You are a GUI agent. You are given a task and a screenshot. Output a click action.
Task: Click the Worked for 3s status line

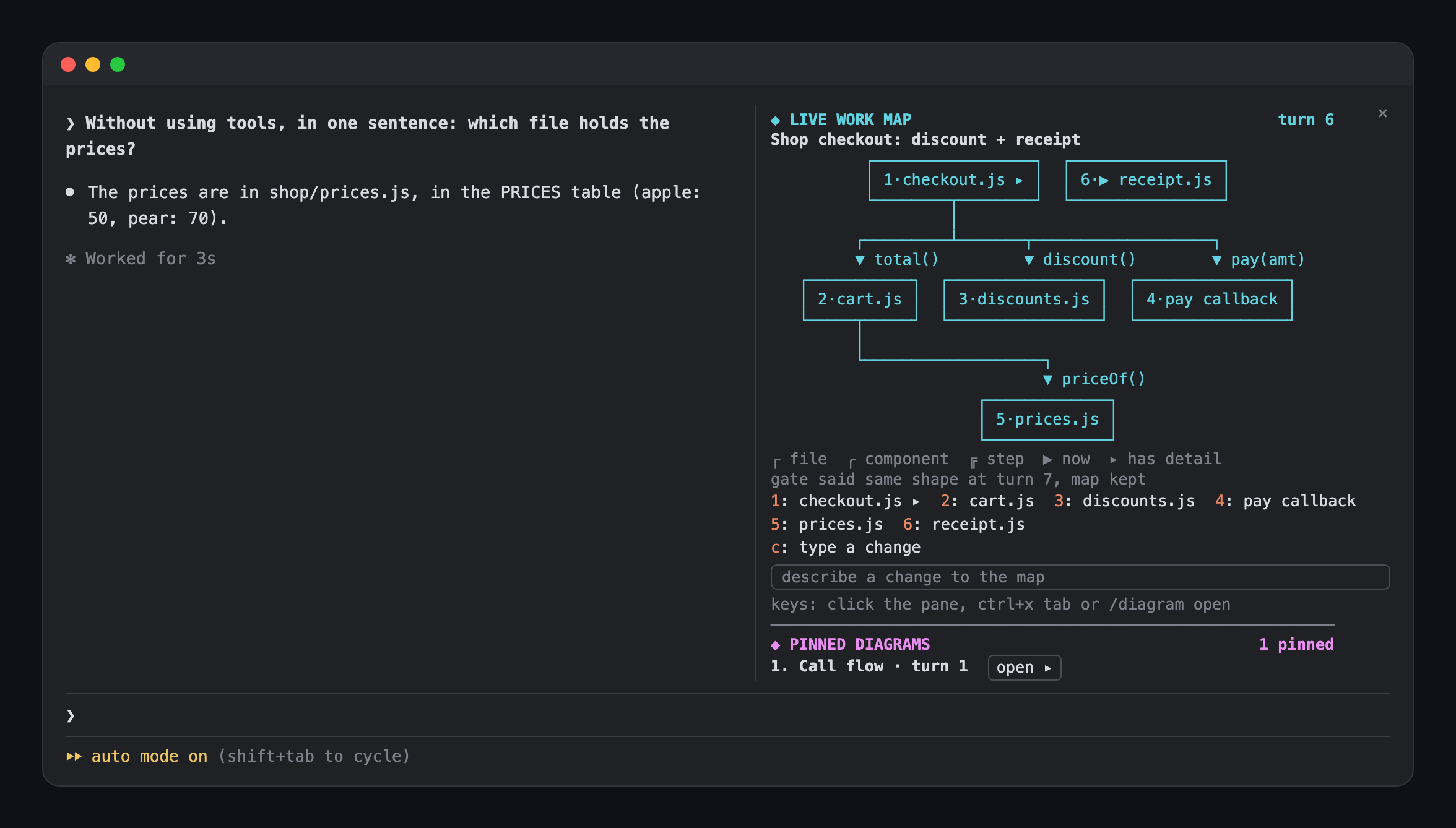tap(150, 259)
